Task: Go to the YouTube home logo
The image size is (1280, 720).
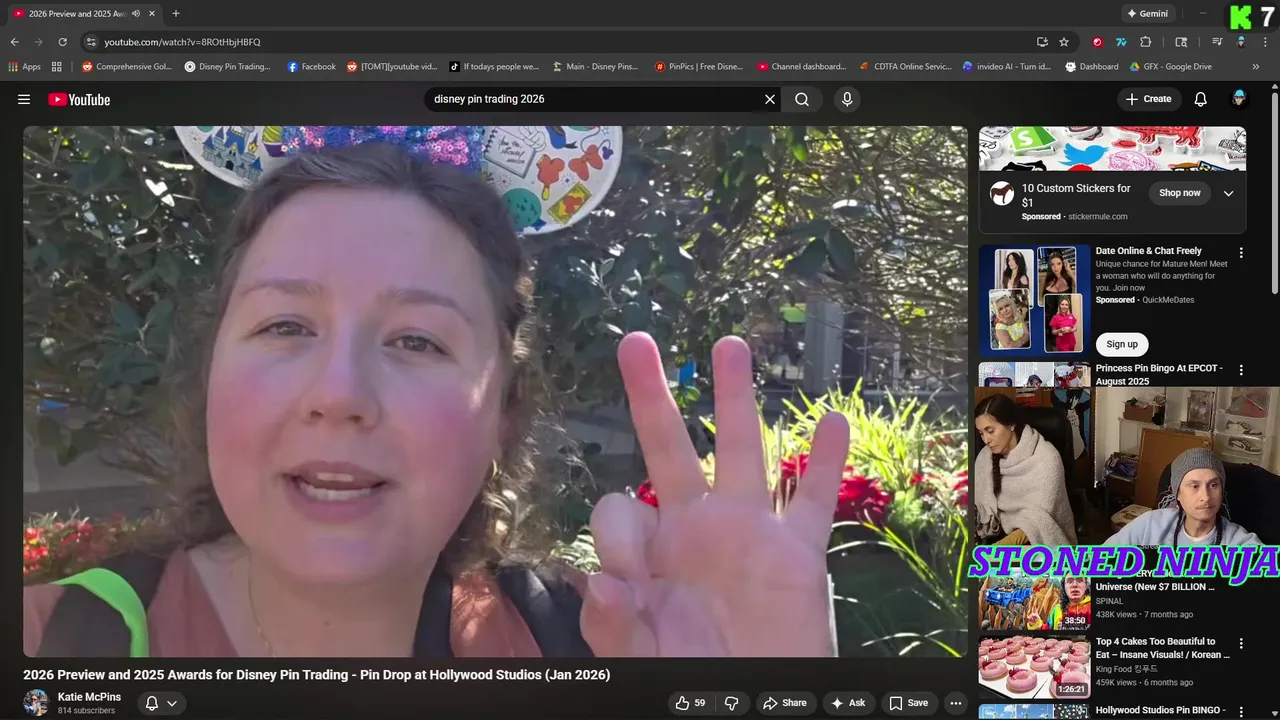Action: click(79, 99)
